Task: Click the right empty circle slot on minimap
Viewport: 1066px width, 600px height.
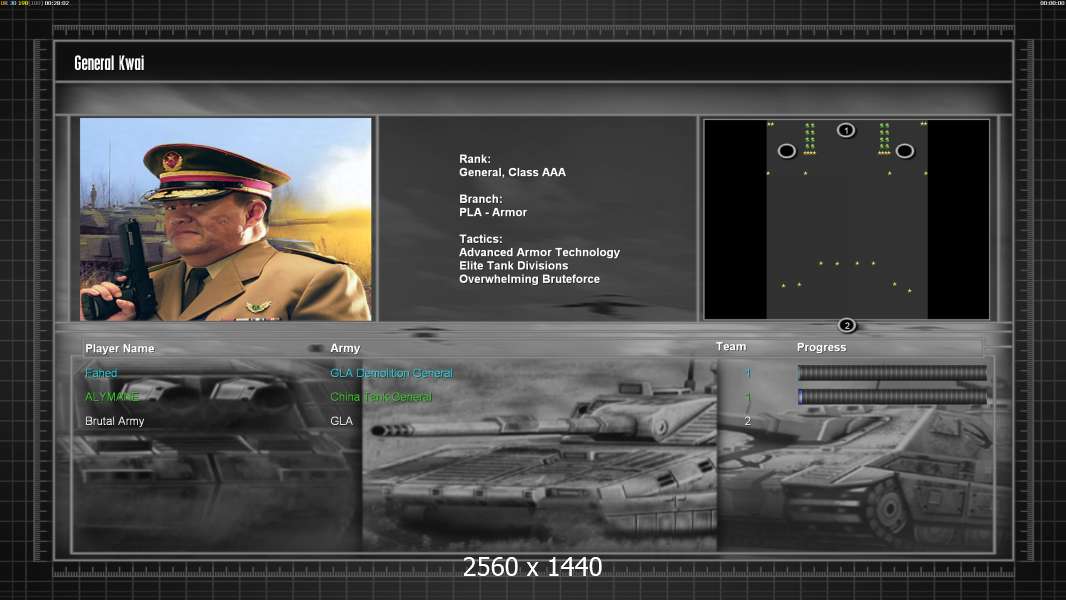Action: click(905, 151)
